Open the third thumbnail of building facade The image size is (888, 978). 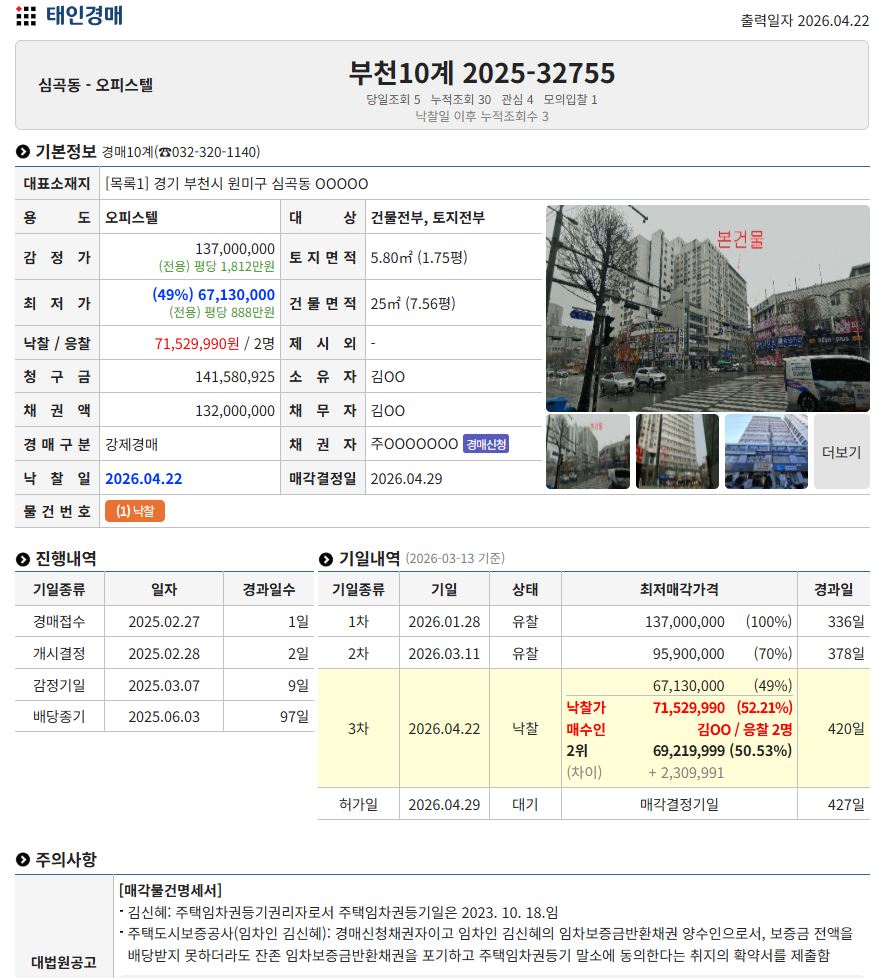click(766, 452)
